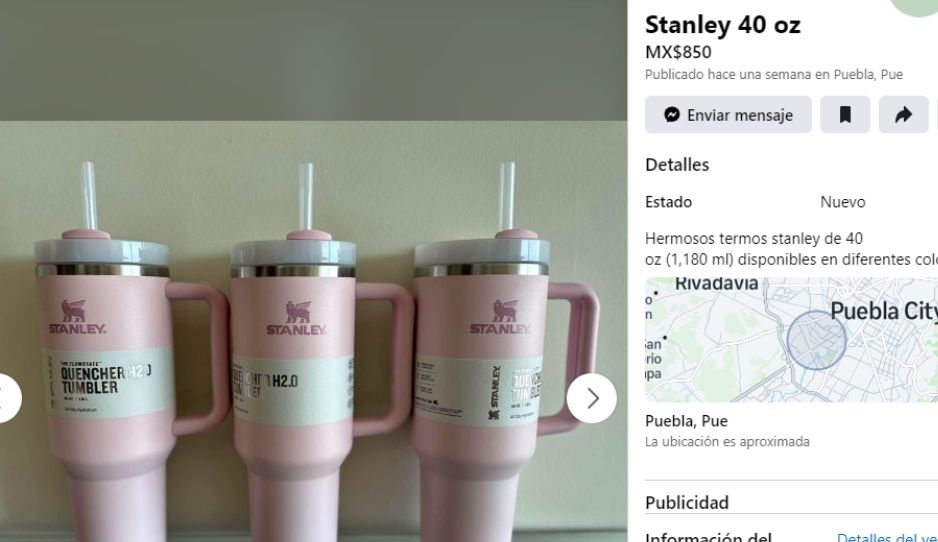Save listing with the bookmark icon
The width and height of the screenshot is (938, 542).
point(845,115)
